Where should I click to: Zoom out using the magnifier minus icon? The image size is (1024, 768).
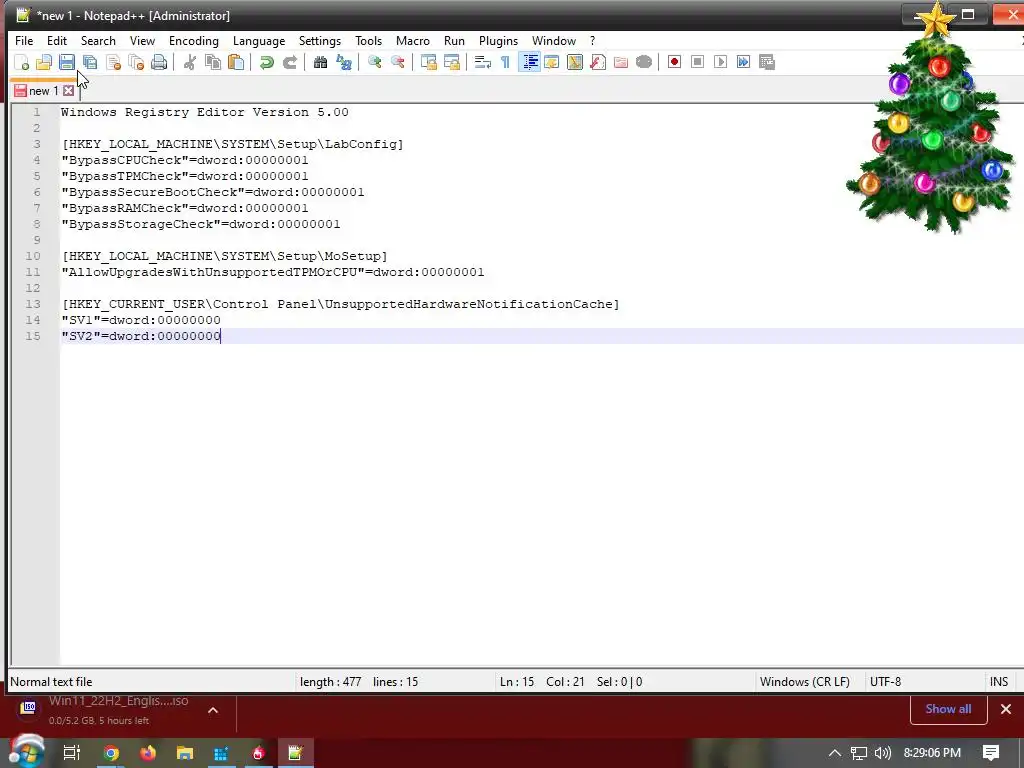(397, 62)
